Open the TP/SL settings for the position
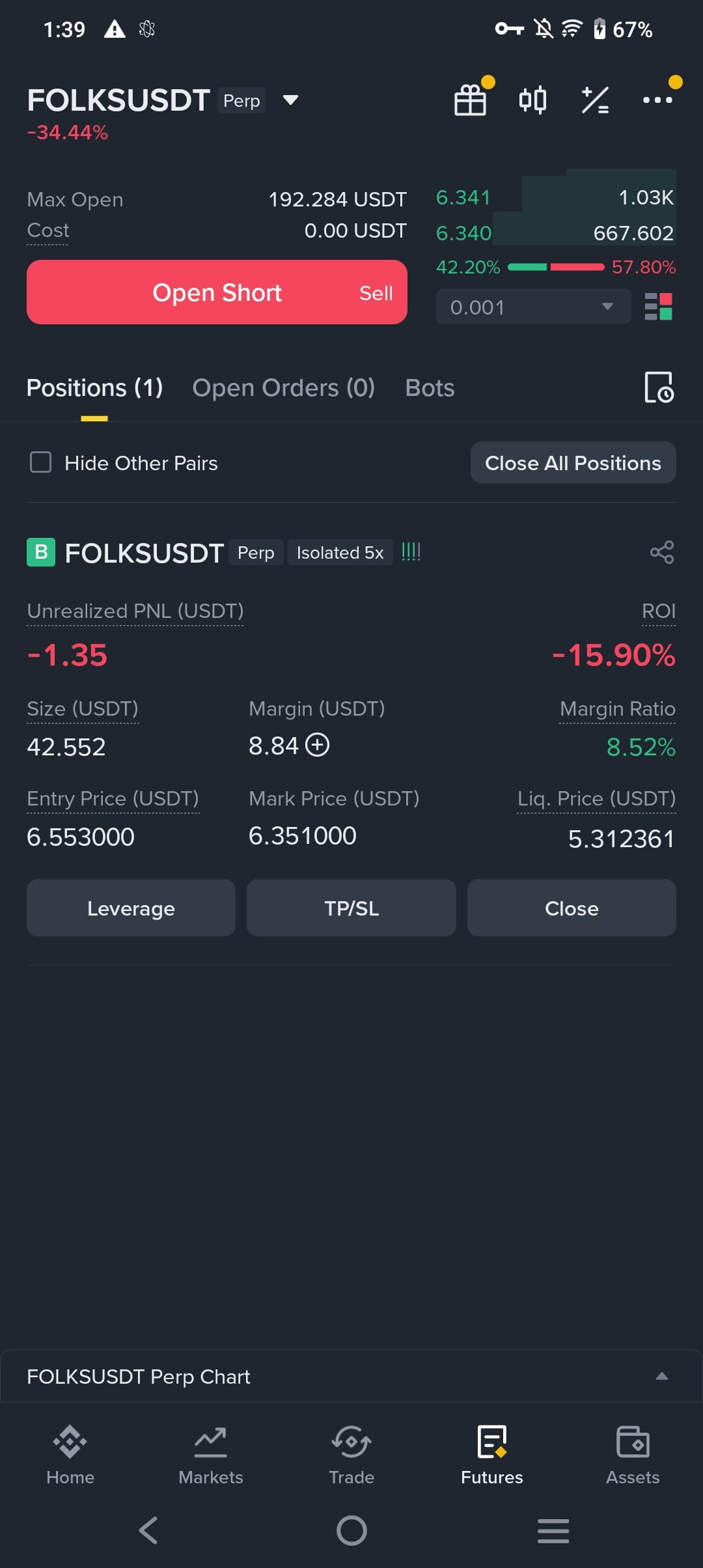Viewport: 703px width, 1568px height. tap(351, 908)
